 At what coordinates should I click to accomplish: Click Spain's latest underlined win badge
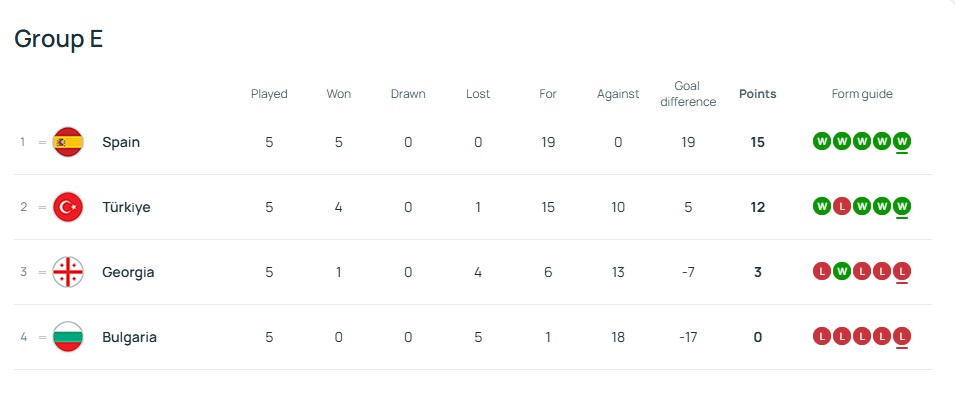pyautogui.click(x=902, y=141)
